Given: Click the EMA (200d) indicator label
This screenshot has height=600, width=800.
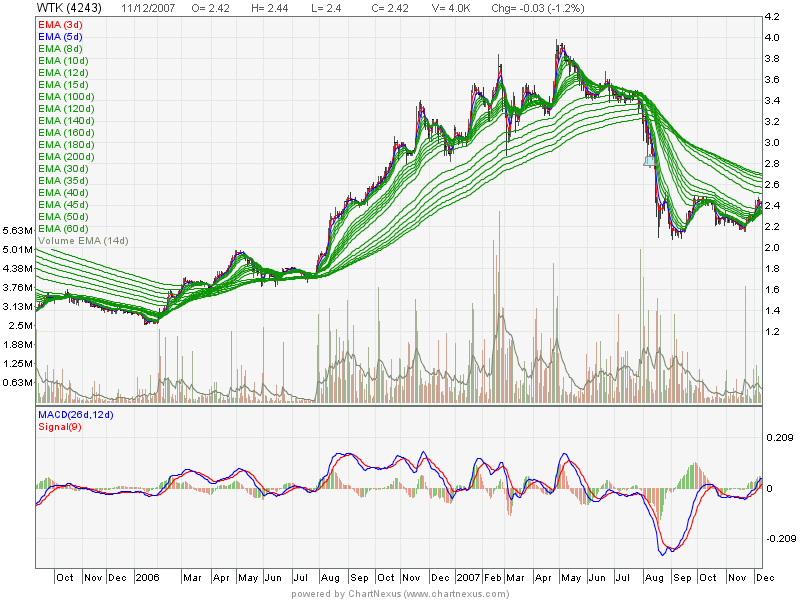Looking at the screenshot, I should click(x=65, y=157).
